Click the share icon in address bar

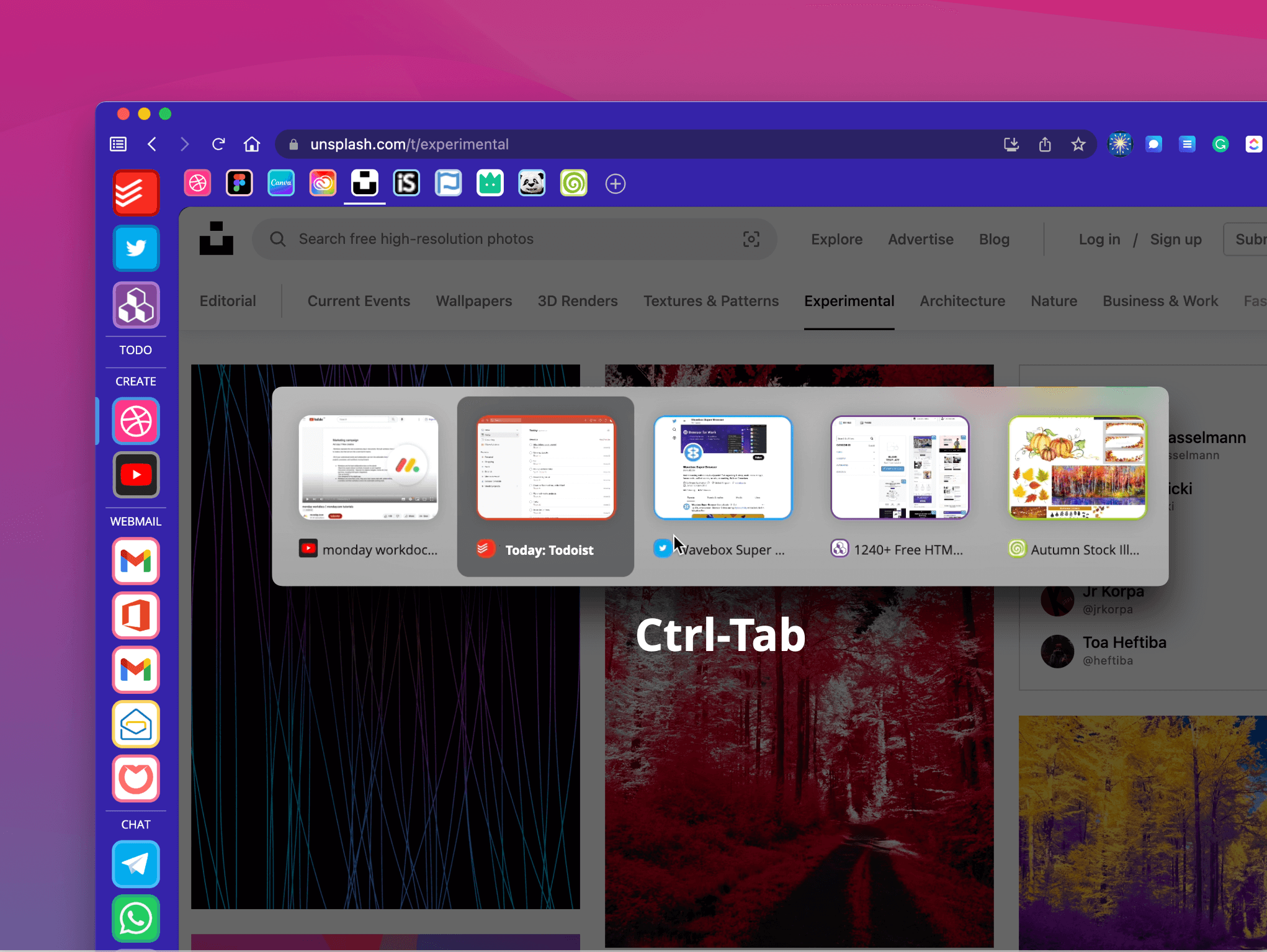pos(1045,145)
